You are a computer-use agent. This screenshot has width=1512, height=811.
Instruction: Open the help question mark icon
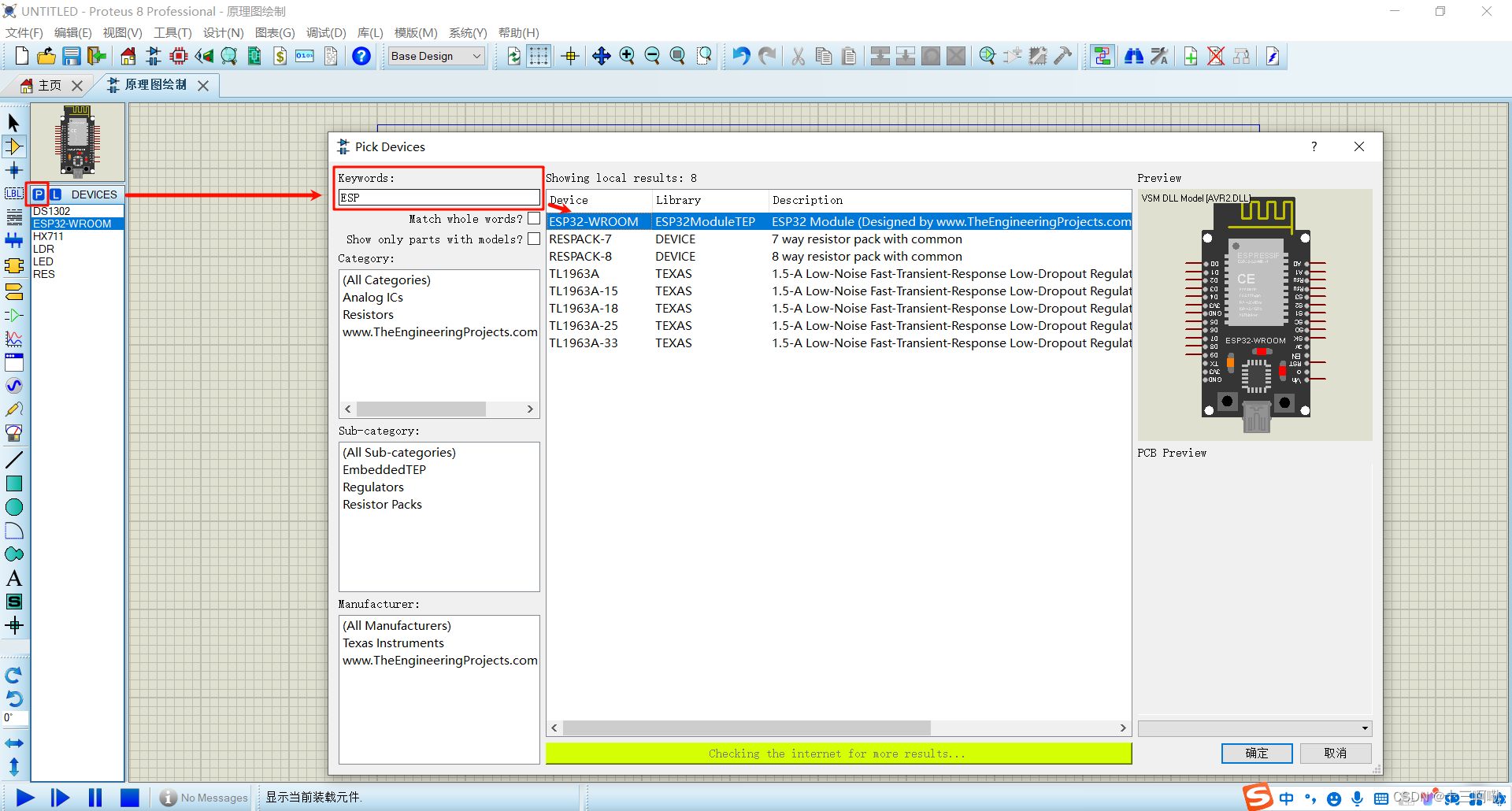click(361, 56)
